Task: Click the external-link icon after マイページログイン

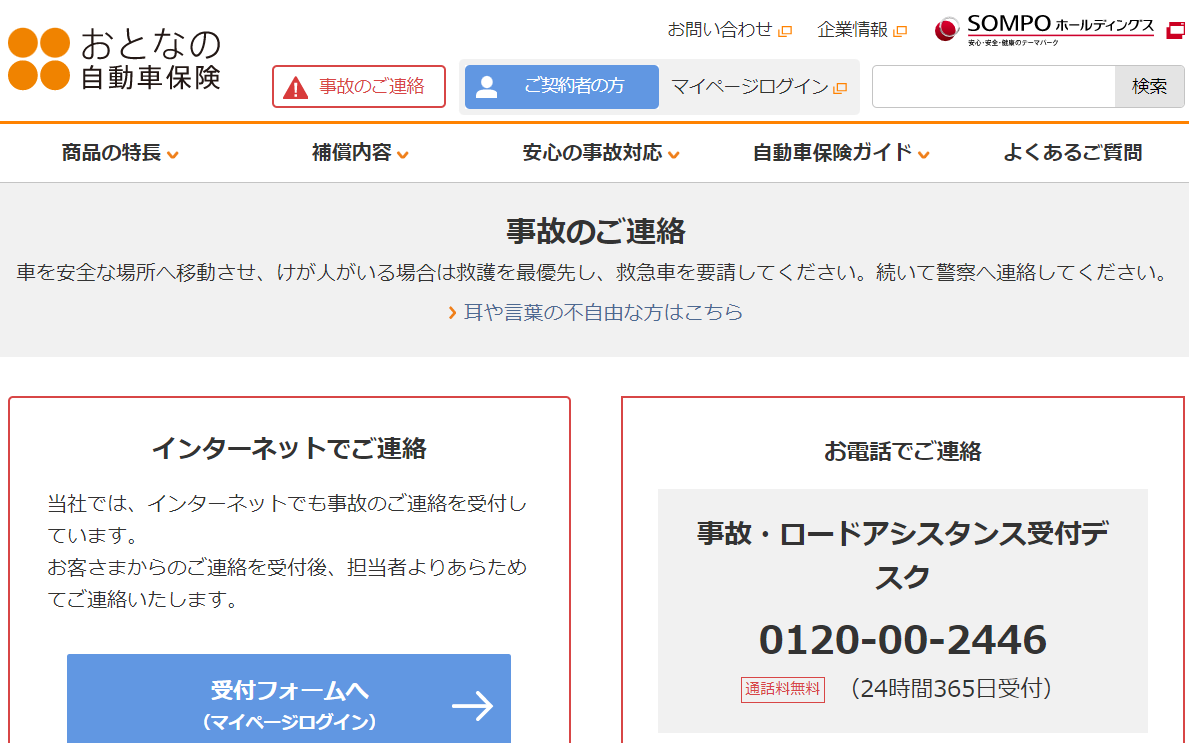Action: 840,88
